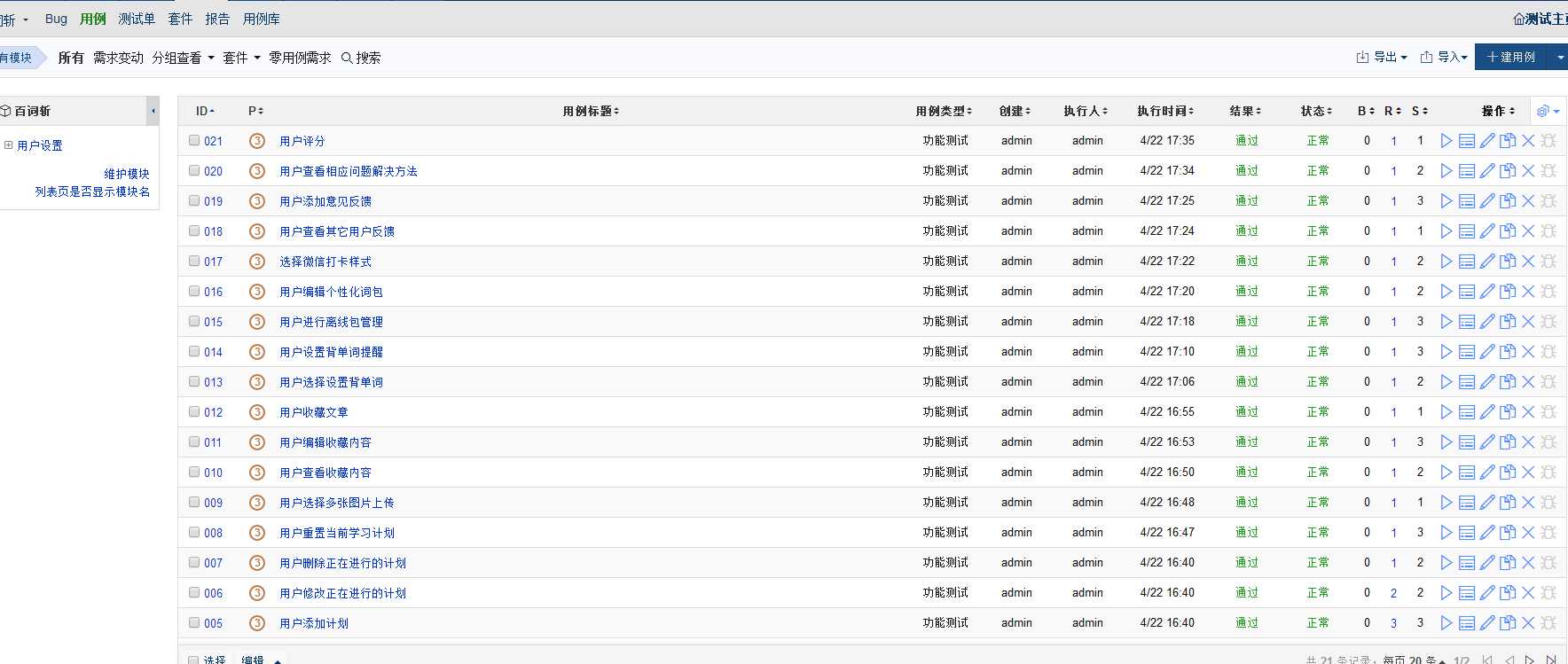The width and height of the screenshot is (1568, 664).
Task: Tick checkbox for case 020
Action: (x=194, y=170)
